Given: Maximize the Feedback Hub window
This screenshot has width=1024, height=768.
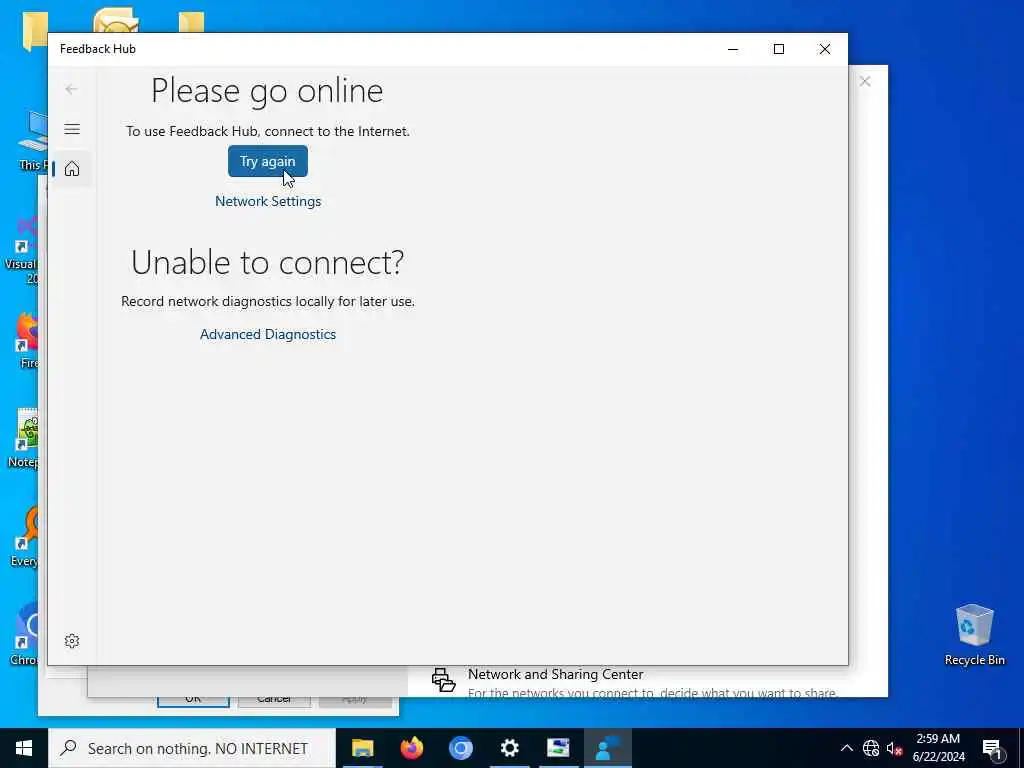Looking at the screenshot, I should point(778,49).
